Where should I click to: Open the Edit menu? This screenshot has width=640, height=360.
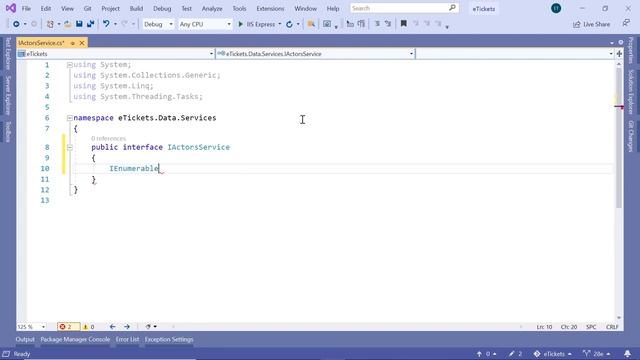[x=46, y=9]
